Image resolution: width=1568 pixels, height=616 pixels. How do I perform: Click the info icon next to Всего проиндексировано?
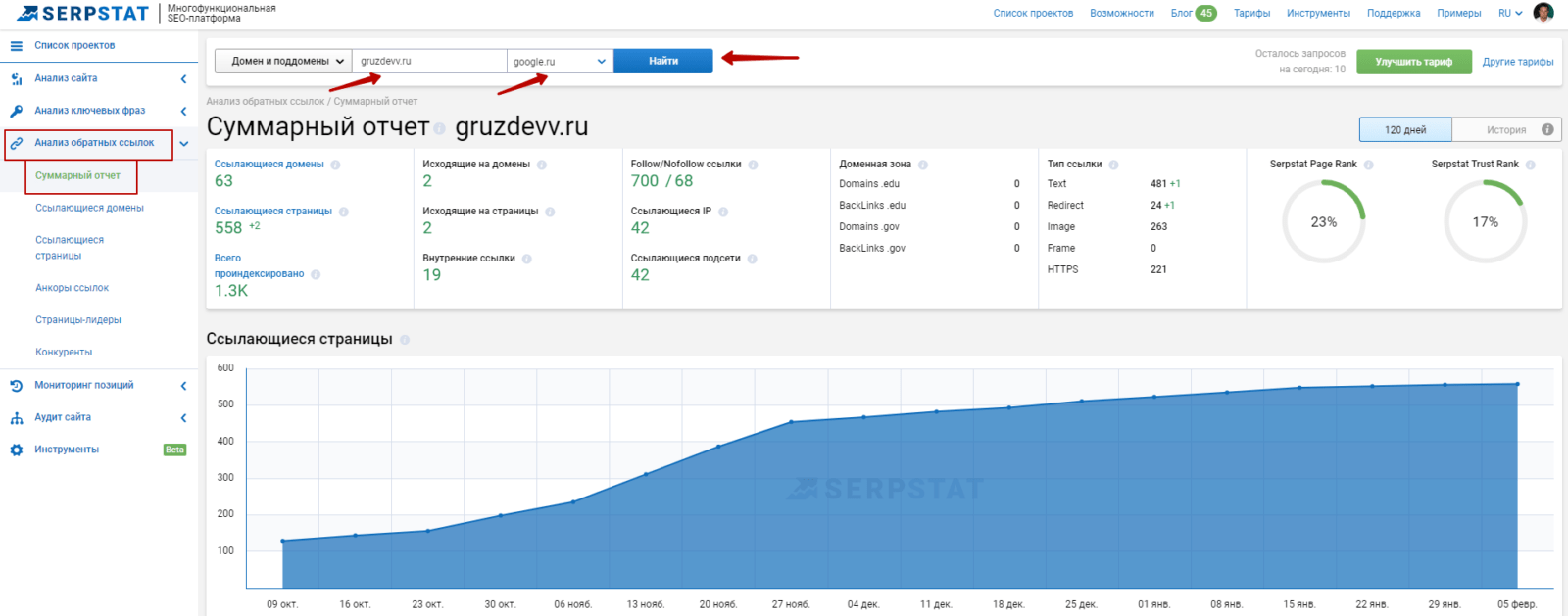[316, 274]
